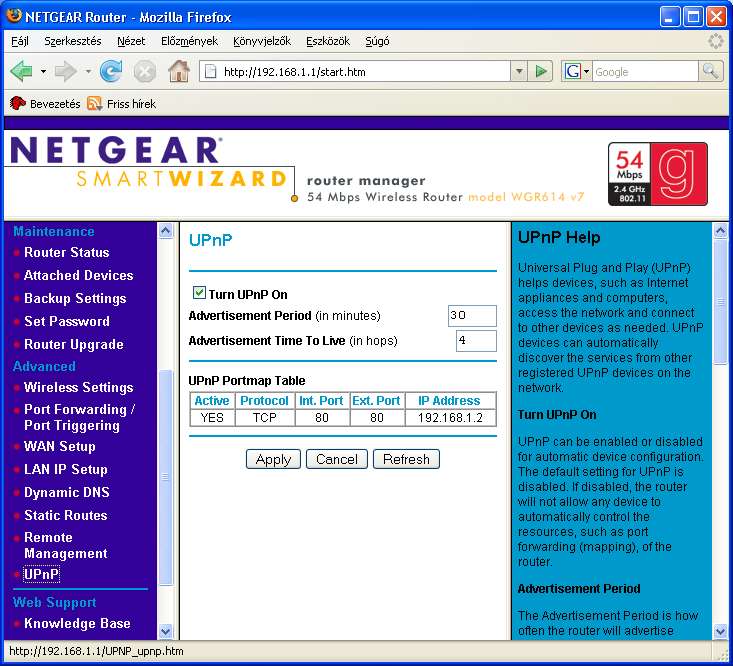
Task: Open the Előzmények menu
Action: point(189,41)
